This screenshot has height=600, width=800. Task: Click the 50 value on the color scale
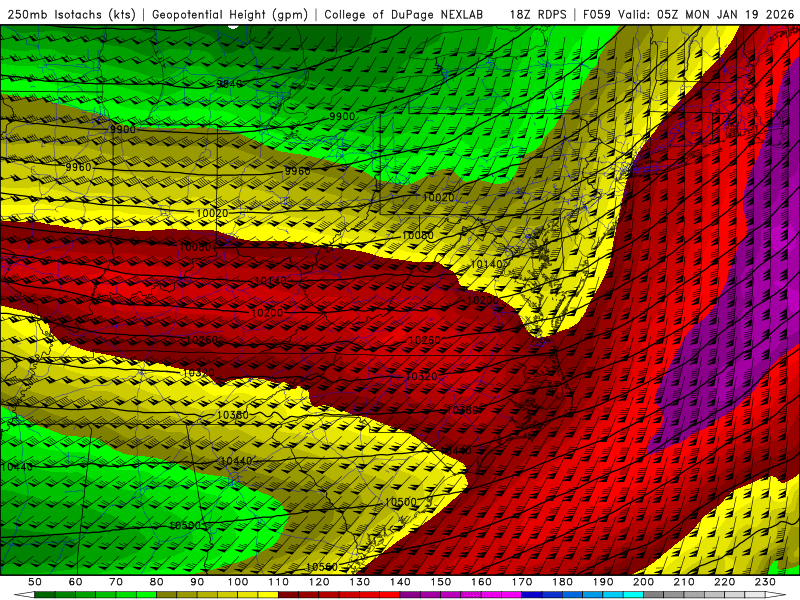point(35,582)
